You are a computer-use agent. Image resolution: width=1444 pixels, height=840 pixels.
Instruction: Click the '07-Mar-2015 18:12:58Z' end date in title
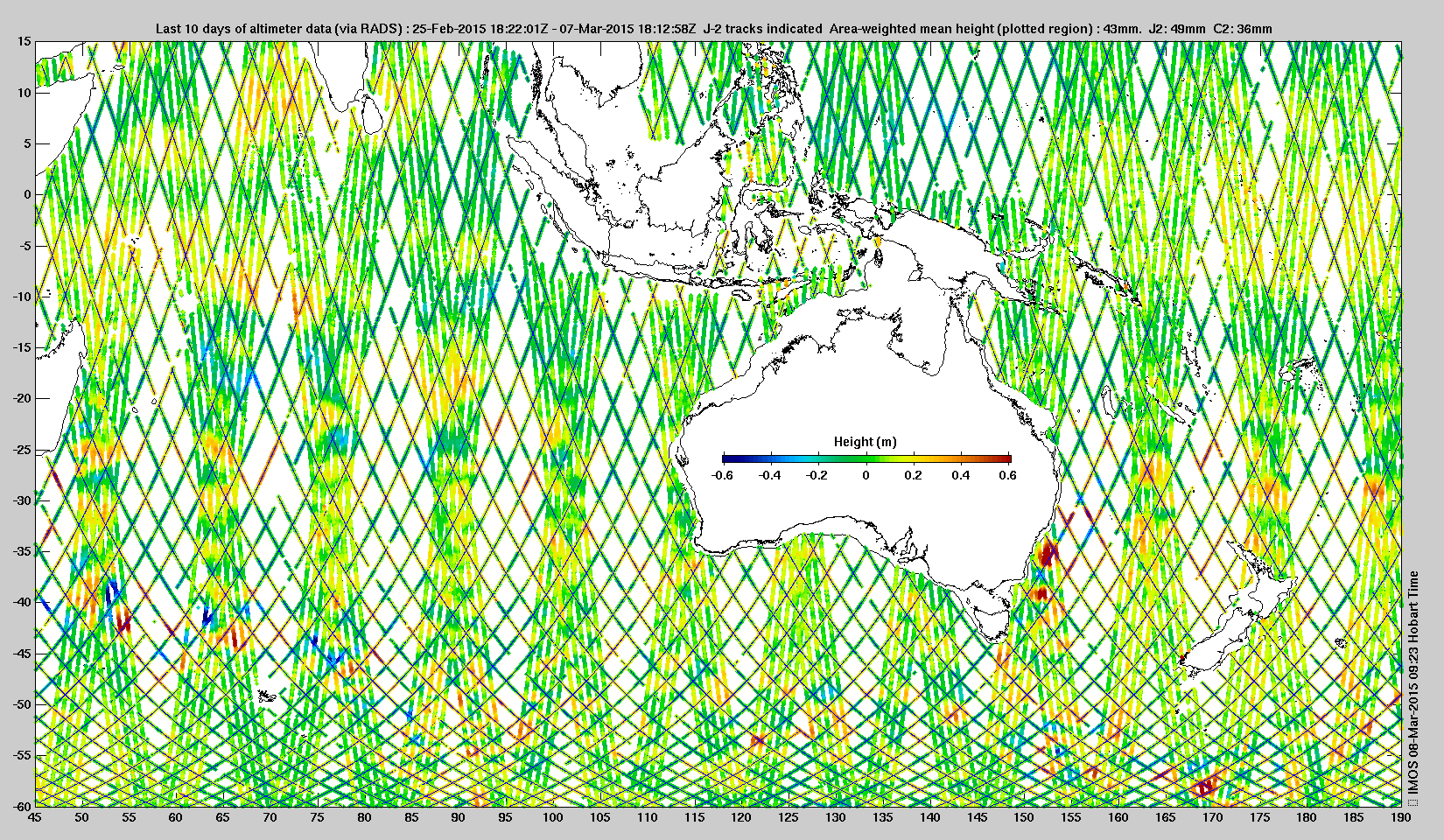pyautogui.click(x=627, y=29)
